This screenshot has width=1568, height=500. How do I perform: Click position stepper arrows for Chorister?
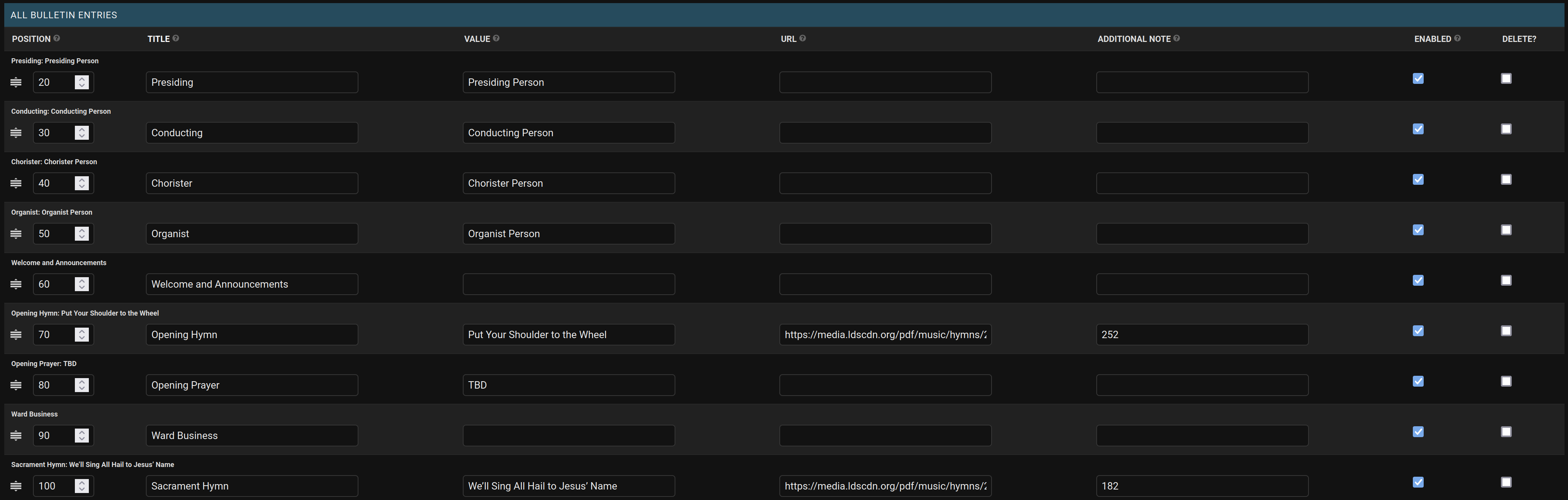point(81,183)
